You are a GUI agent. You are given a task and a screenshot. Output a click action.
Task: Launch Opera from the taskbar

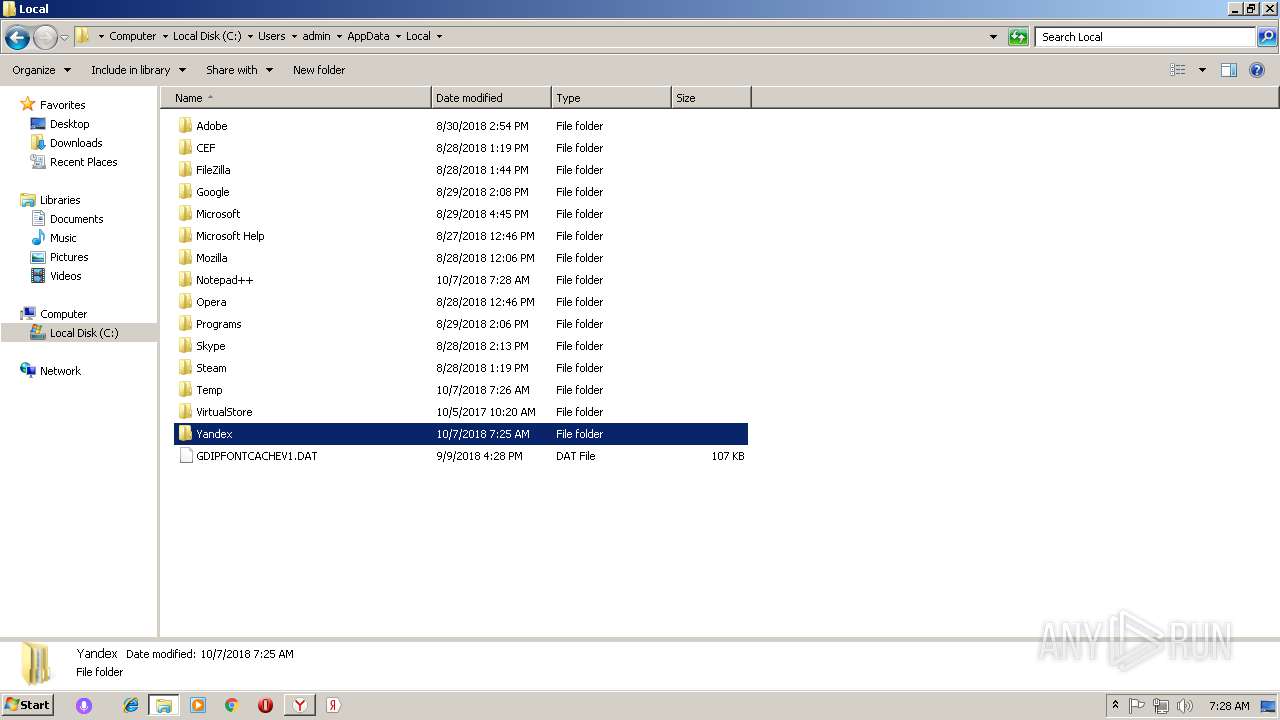pos(265,705)
